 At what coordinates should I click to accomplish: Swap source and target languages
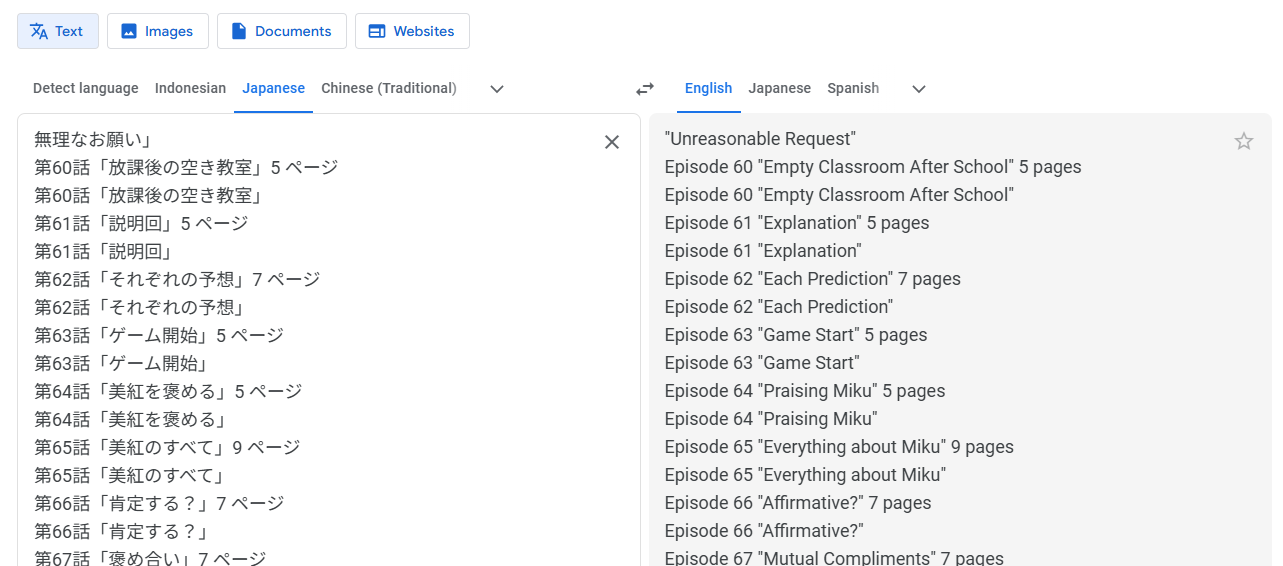[645, 89]
